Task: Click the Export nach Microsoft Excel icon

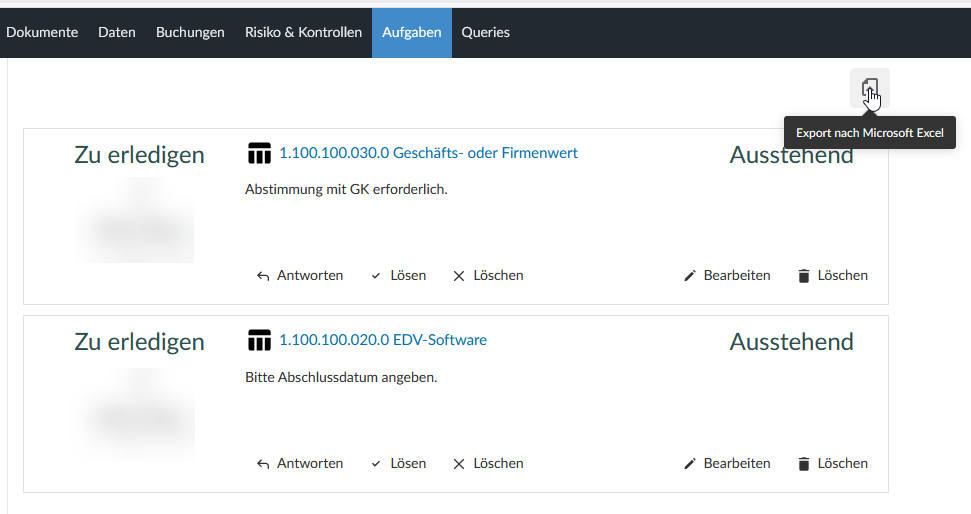Action: [x=869, y=89]
